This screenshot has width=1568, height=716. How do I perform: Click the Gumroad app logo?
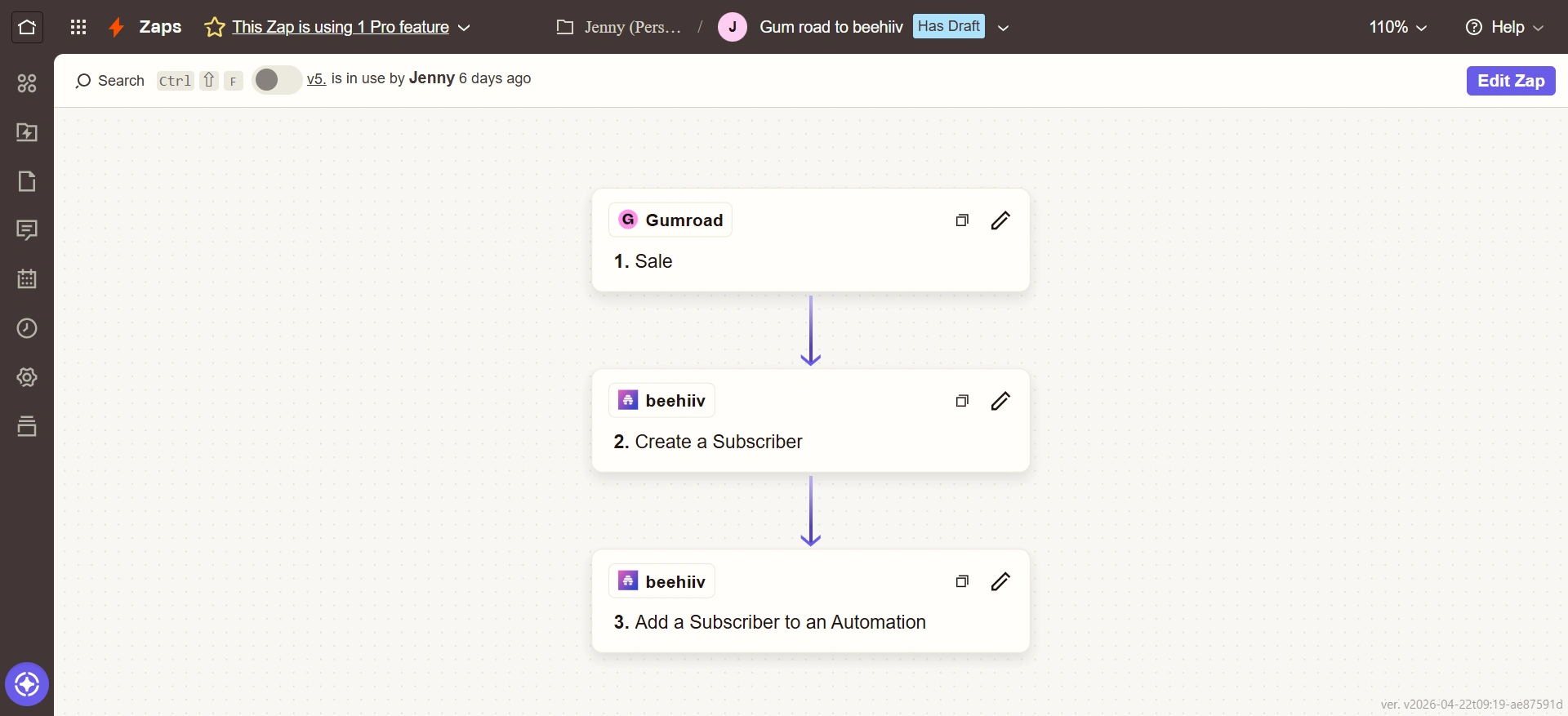628,220
